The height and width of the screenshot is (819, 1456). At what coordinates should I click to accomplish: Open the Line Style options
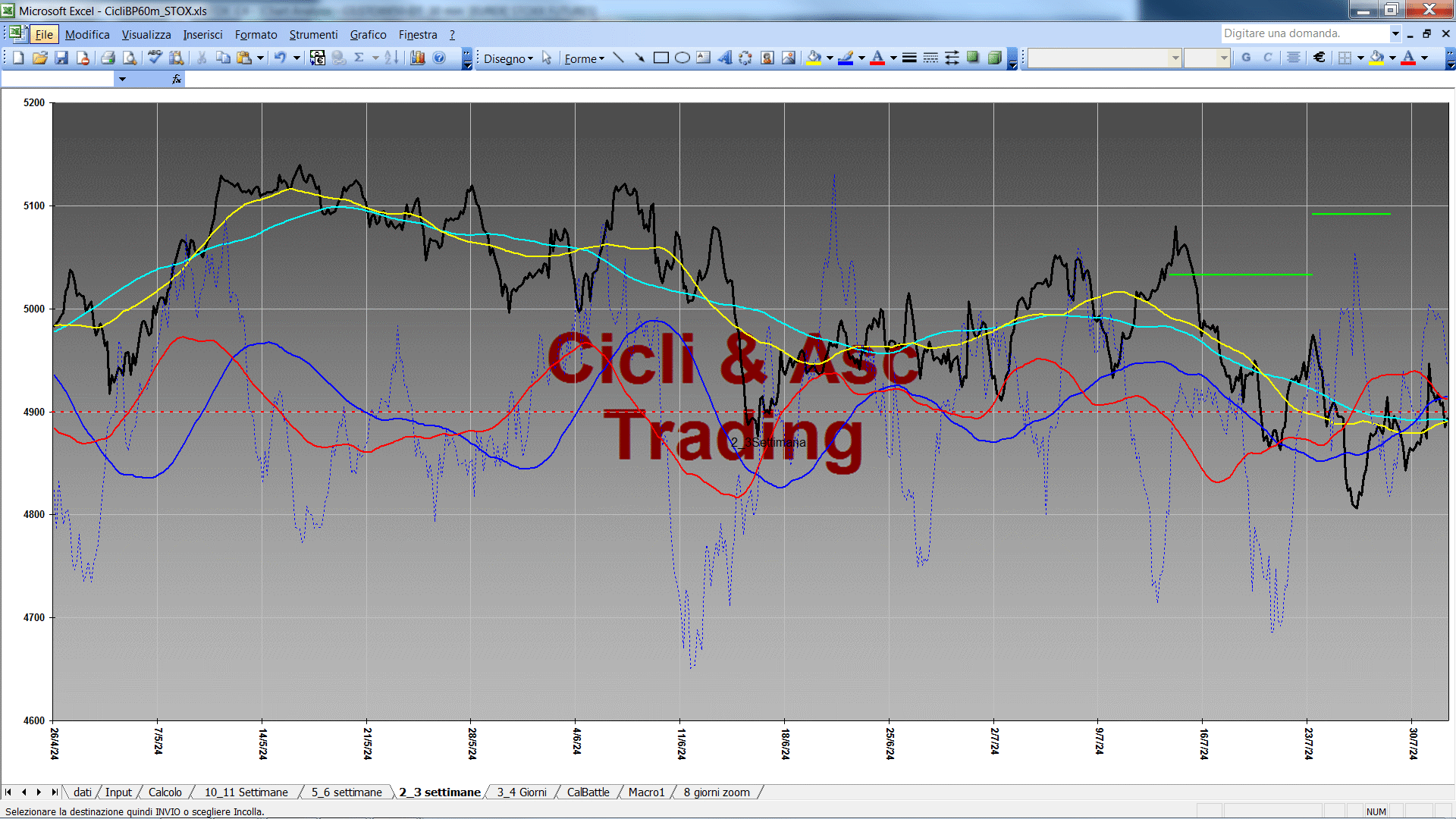pos(909,58)
